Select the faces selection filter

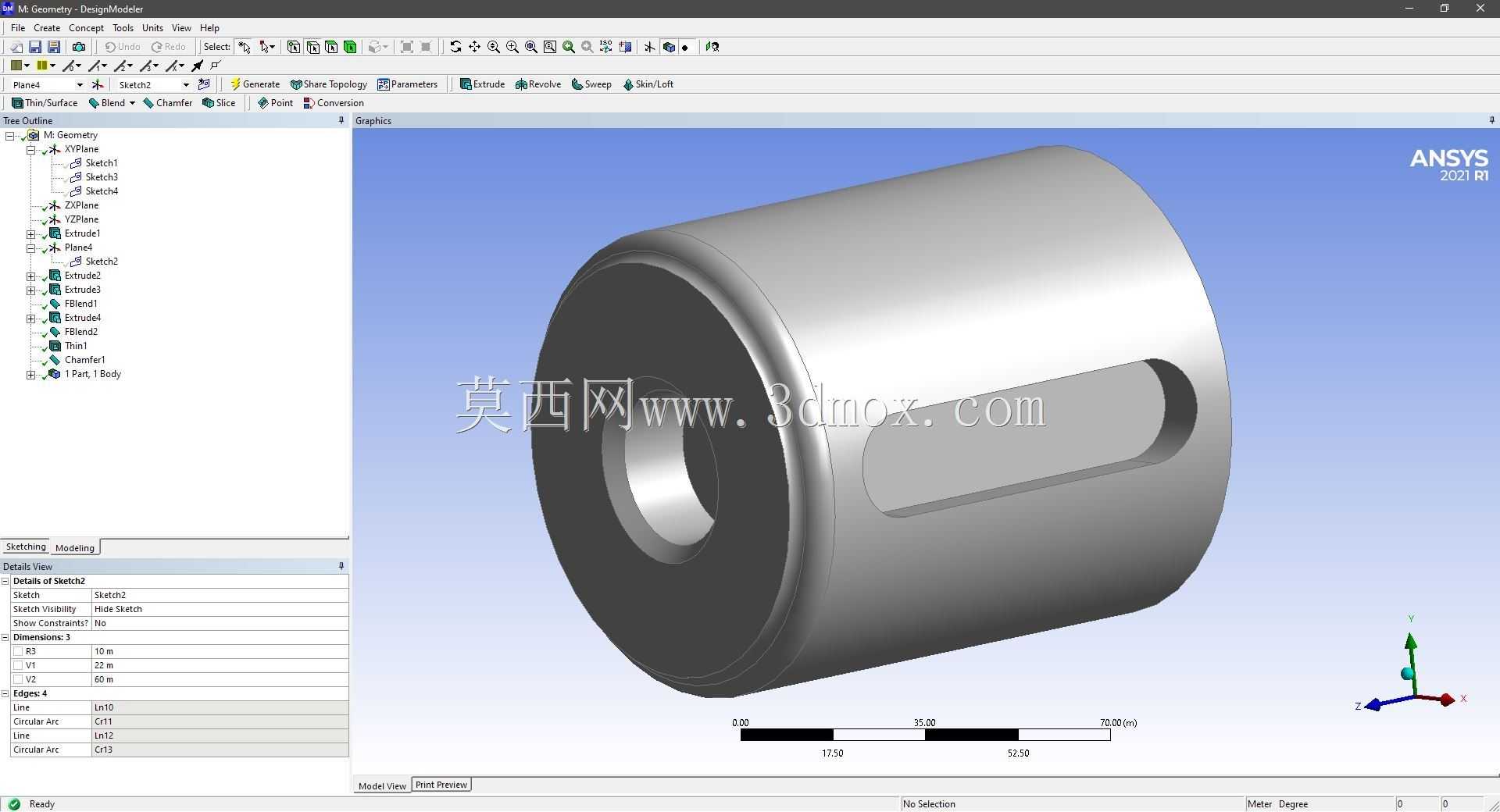(x=331, y=47)
